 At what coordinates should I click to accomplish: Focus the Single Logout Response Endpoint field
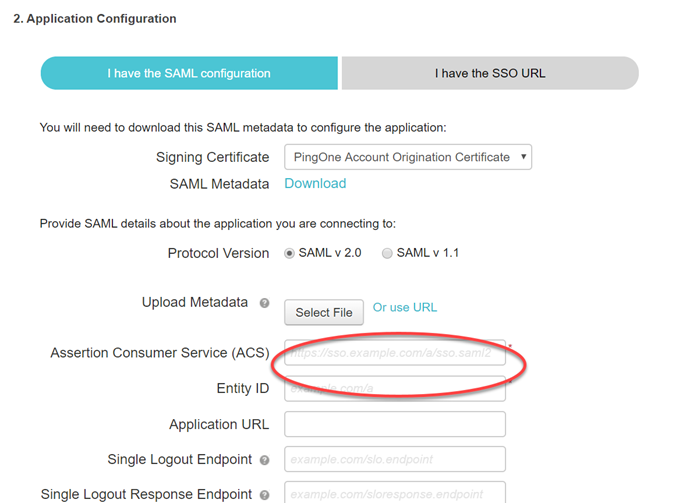395,492
